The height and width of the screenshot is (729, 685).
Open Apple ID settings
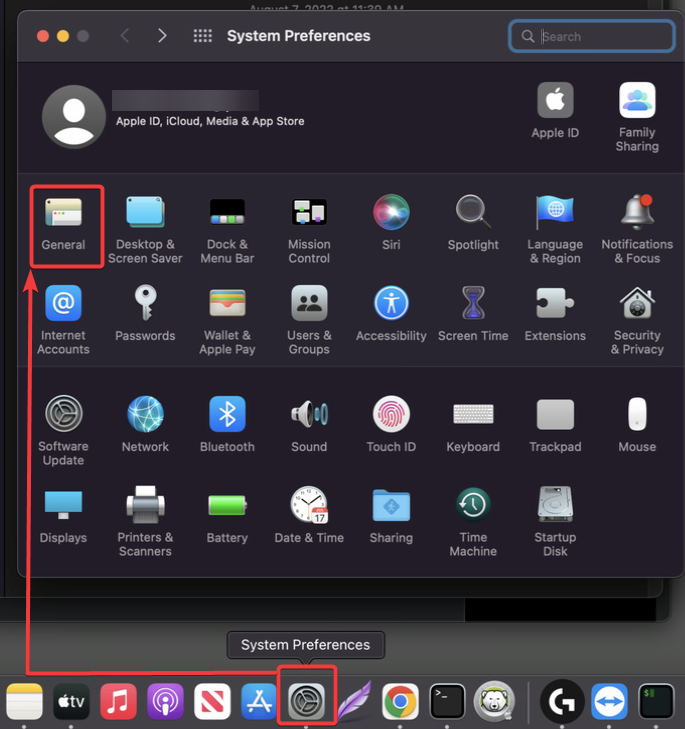coord(555,111)
